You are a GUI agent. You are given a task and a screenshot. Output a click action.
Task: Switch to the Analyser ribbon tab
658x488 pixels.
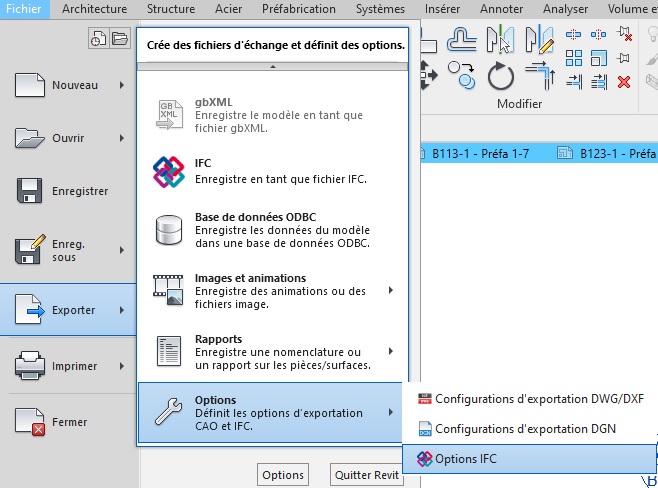pyautogui.click(x=565, y=9)
